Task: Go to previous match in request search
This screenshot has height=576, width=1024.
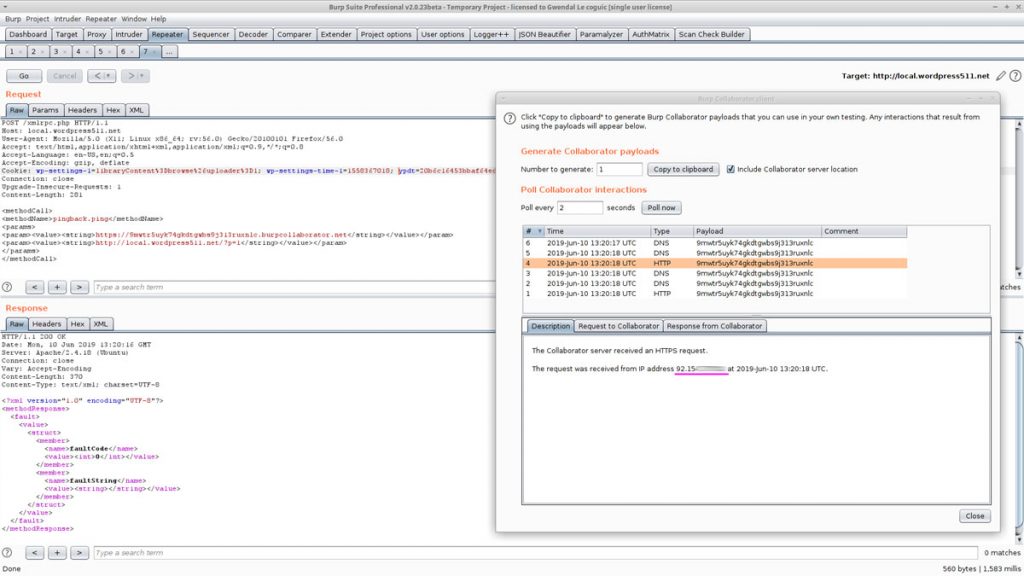Action: pyautogui.click(x=35, y=287)
